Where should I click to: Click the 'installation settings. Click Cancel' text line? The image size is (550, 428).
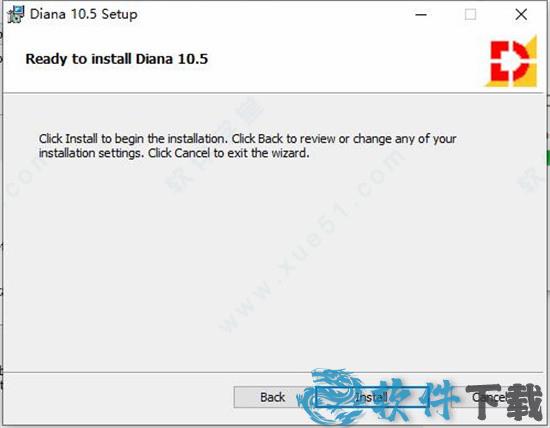coord(174,153)
